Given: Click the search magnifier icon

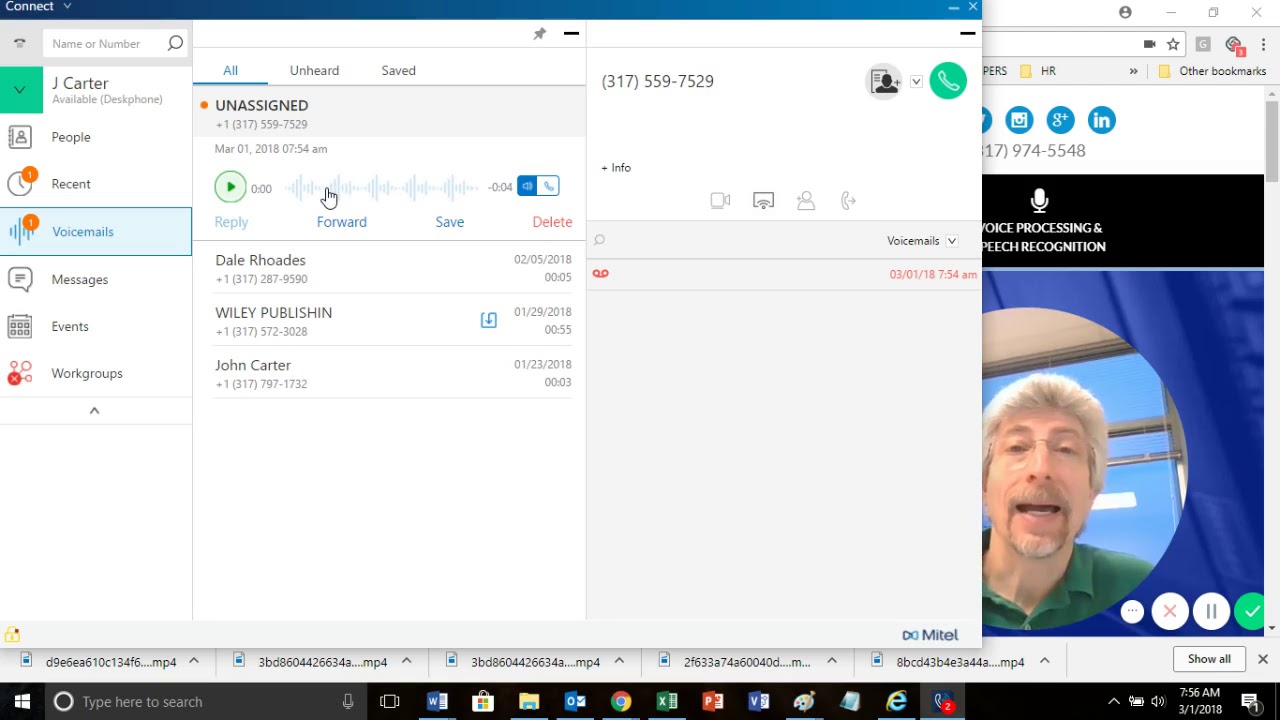Looking at the screenshot, I should pos(175,43).
